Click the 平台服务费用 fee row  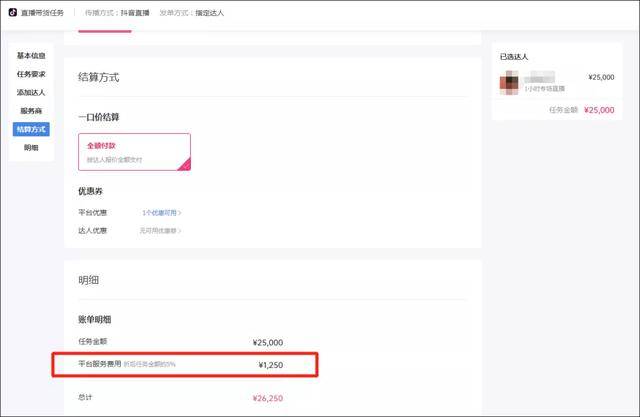185,365
